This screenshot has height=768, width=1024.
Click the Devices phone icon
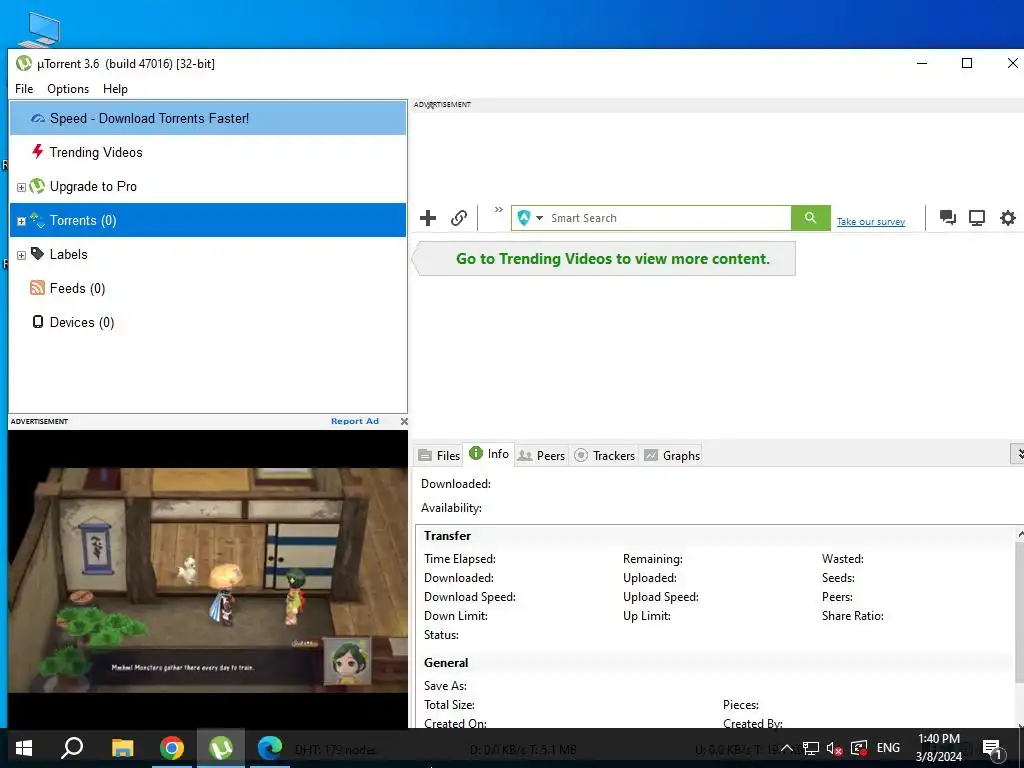38,321
